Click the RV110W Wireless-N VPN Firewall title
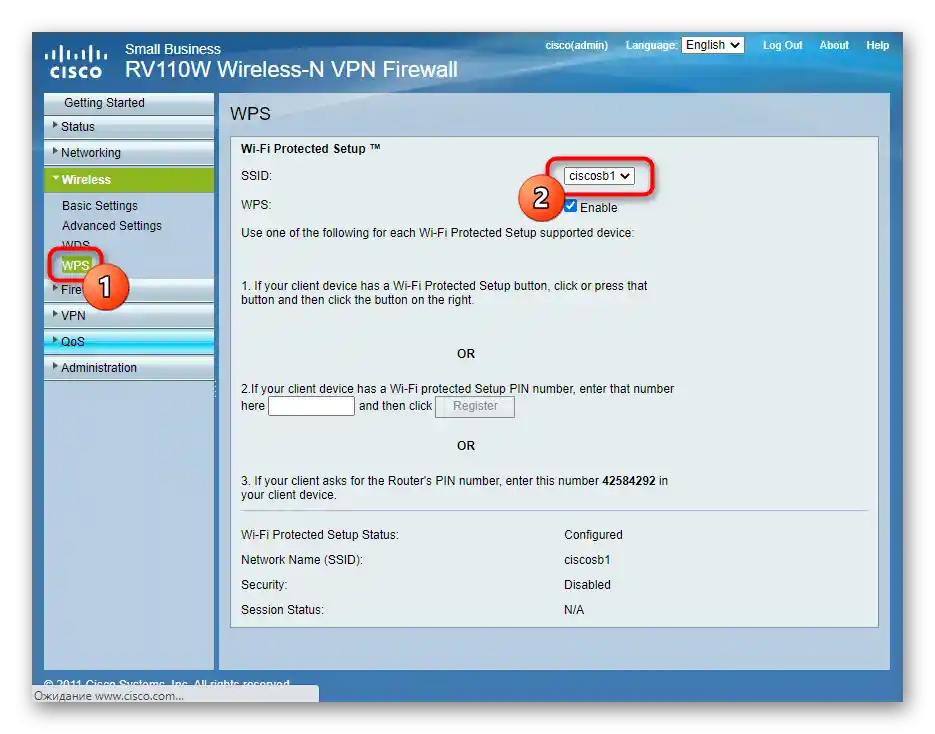This screenshot has width=935, height=734. 291,69
